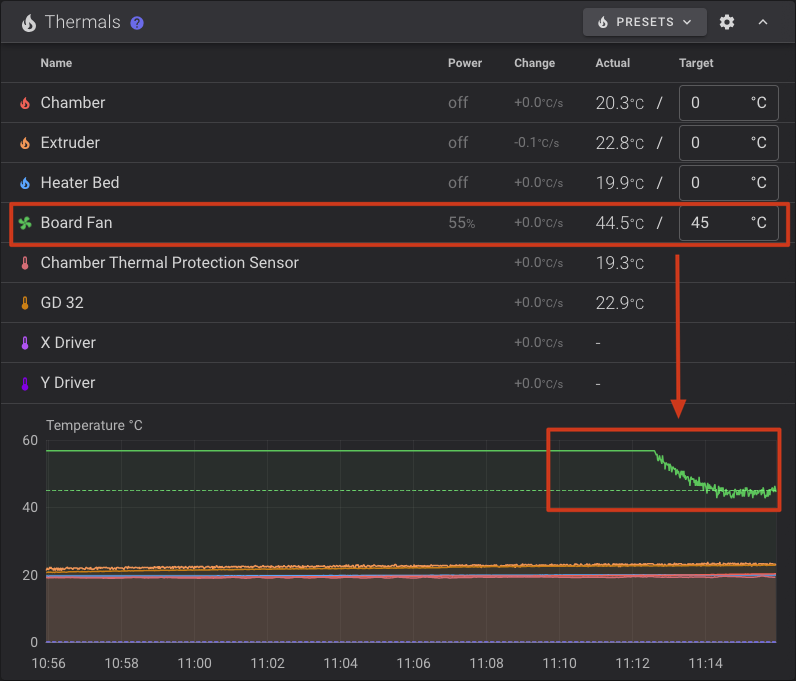
Task: Click the Y Driver thermometer icon
Action: click(x=25, y=383)
